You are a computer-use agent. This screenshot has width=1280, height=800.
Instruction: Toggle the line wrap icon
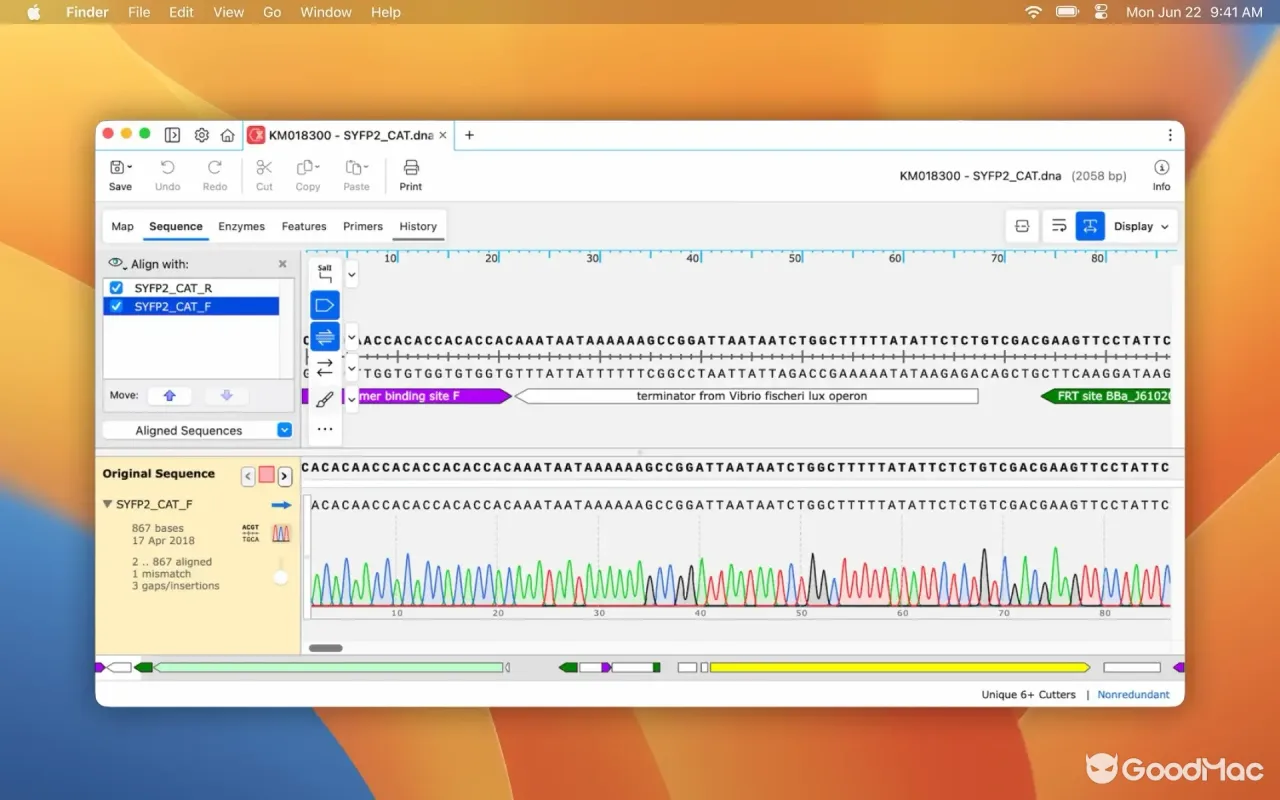pyautogui.click(x=1057, y=226)
